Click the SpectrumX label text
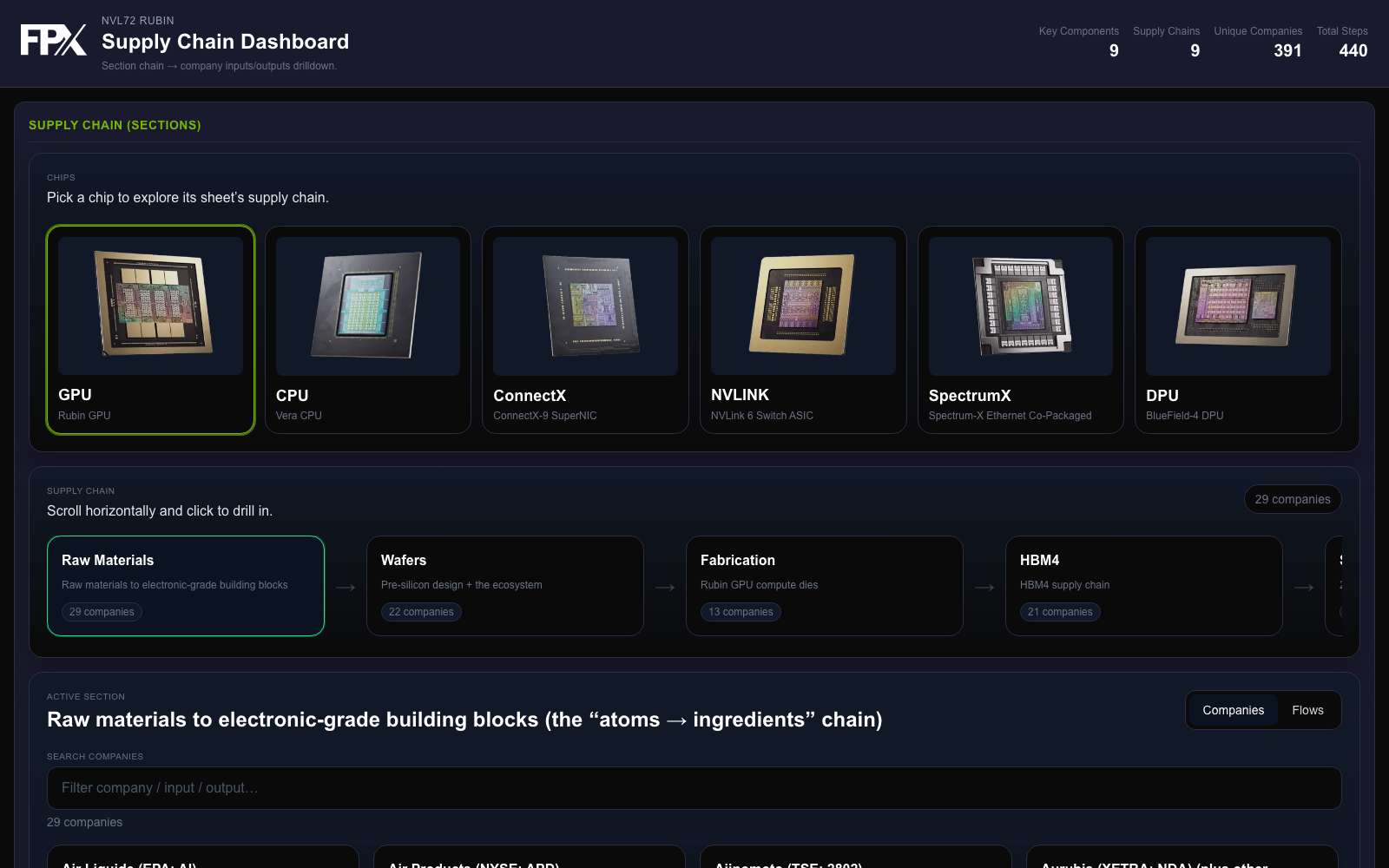Viewport: 1389px width, 868px height. 970,396
